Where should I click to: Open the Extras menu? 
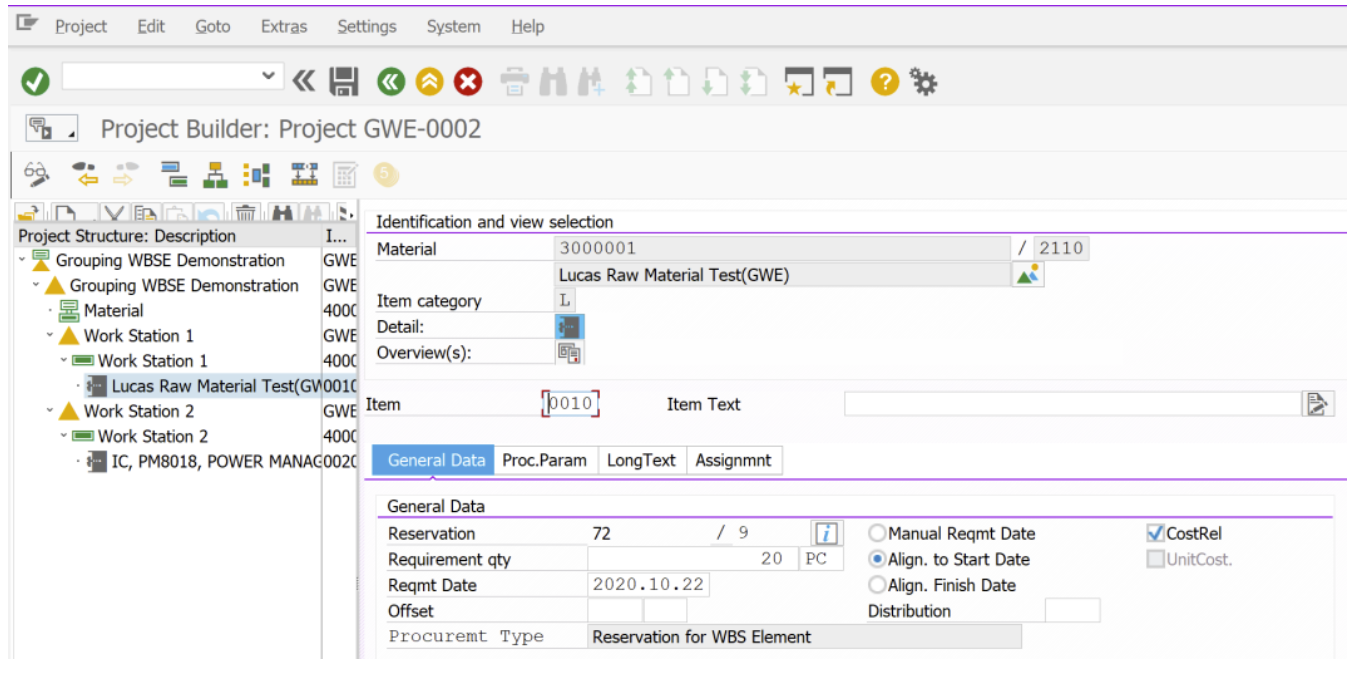tap(283, 27)
